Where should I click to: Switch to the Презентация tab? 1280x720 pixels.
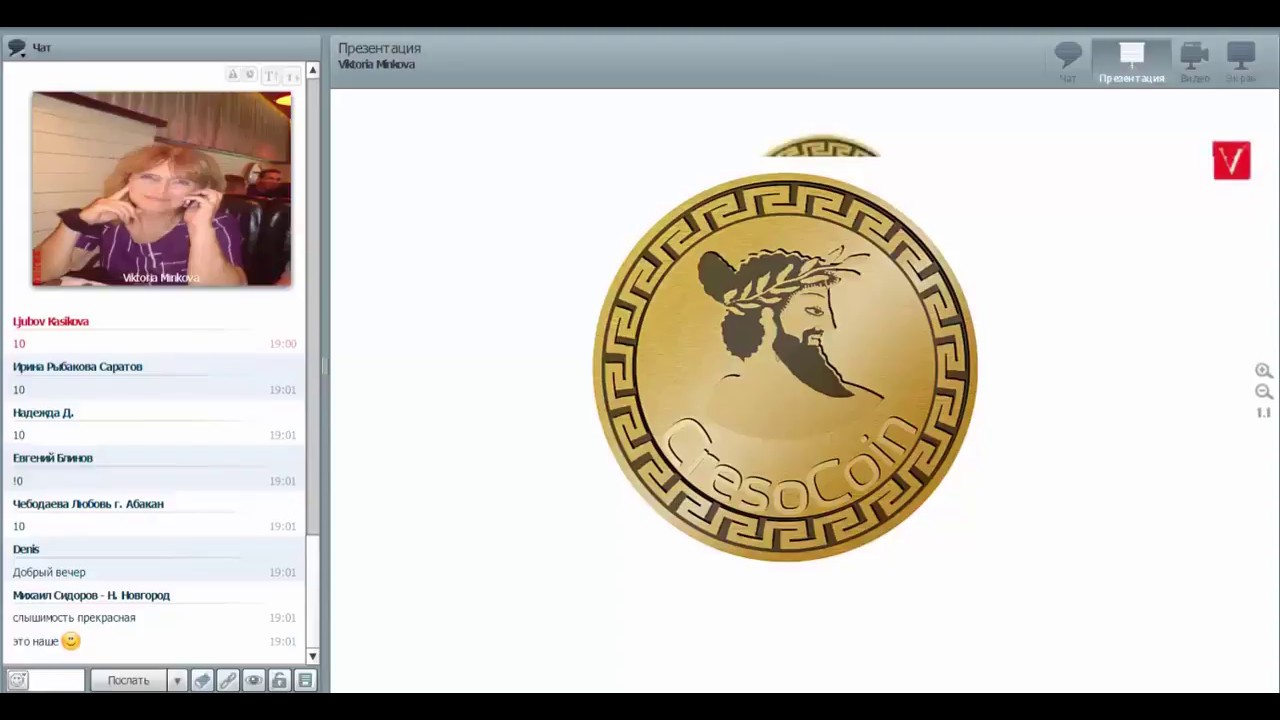tap(1131, 62)
